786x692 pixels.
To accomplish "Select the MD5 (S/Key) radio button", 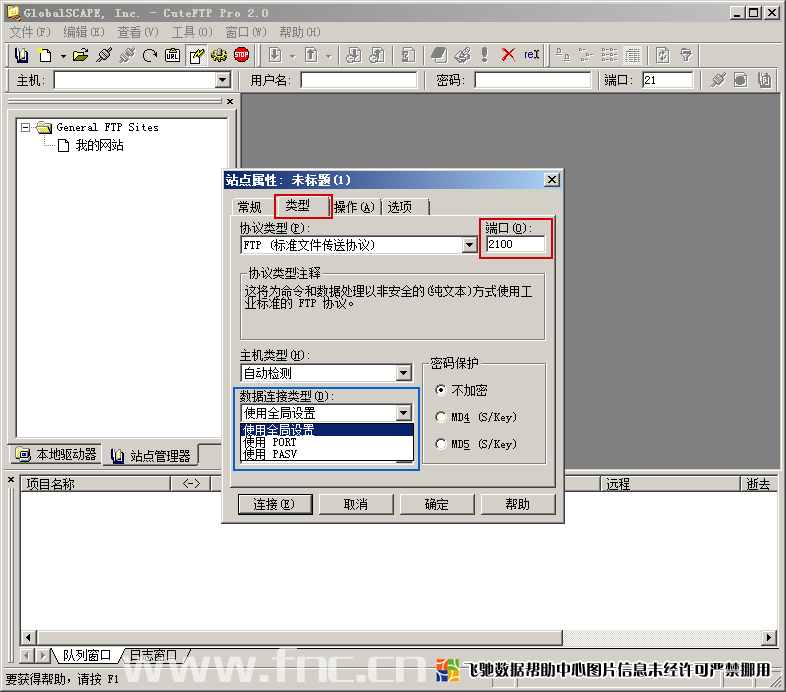I will [x=441, y=444].
